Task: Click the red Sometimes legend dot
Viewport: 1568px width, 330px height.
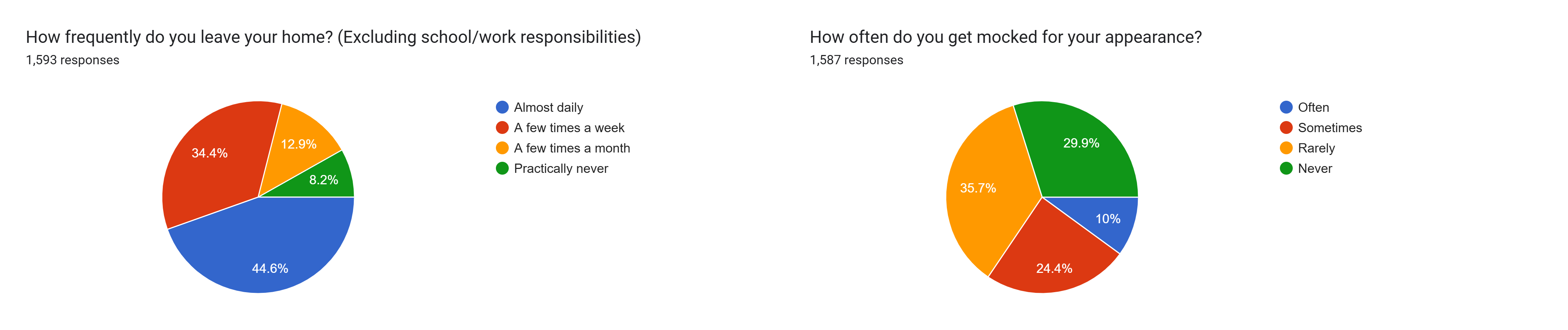Action: [1286, 128]
